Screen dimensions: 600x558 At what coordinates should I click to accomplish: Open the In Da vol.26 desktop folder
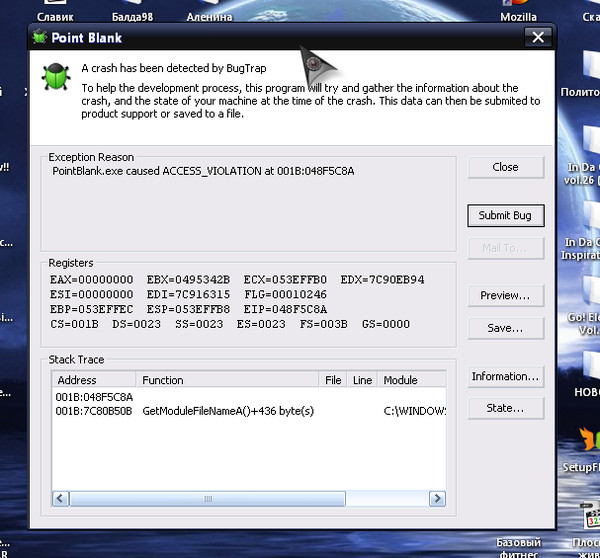click(584, 157)
